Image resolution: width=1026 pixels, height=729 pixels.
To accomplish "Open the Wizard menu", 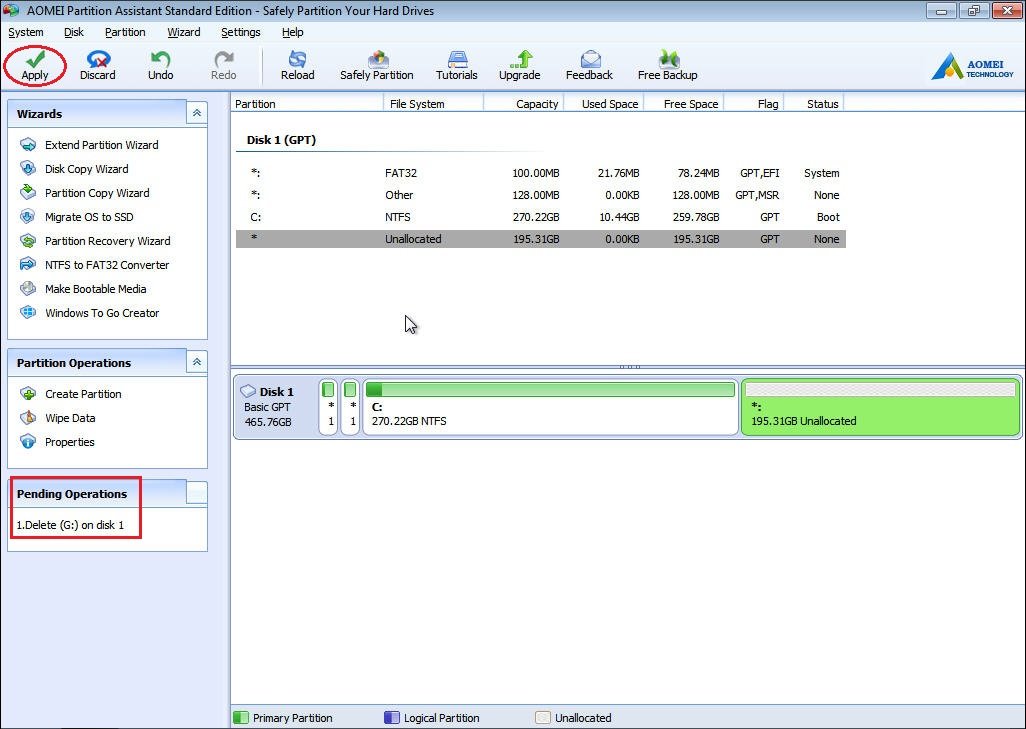I will [183, 32].
